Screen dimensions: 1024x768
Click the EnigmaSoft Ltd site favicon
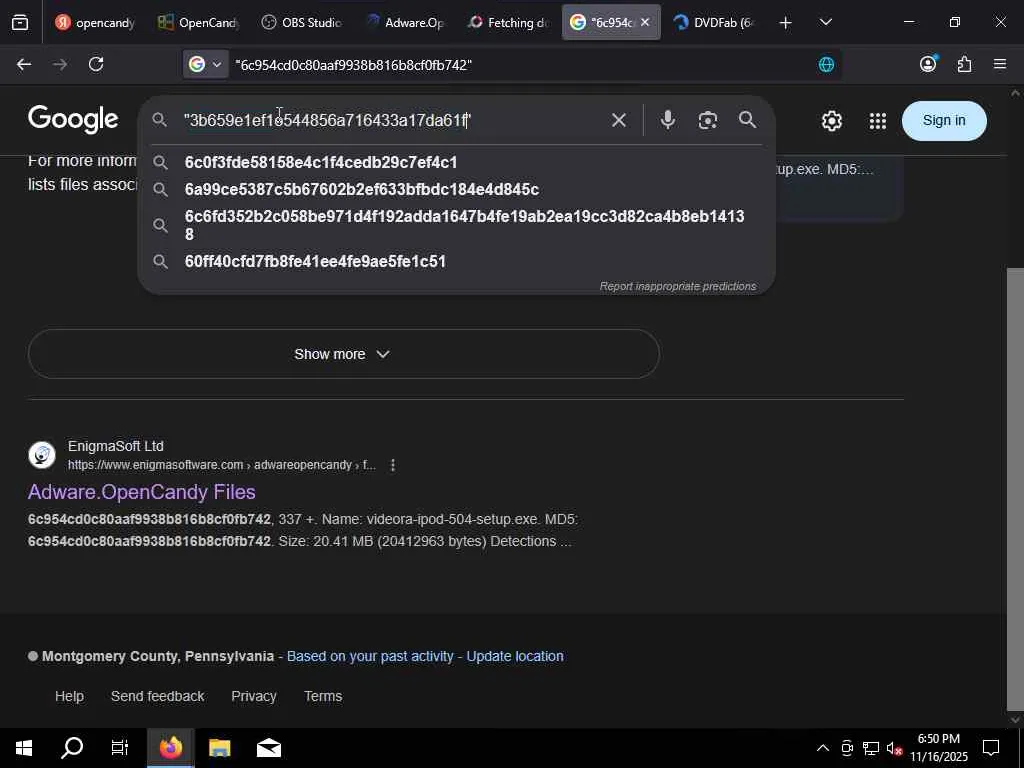coord(42,455)
